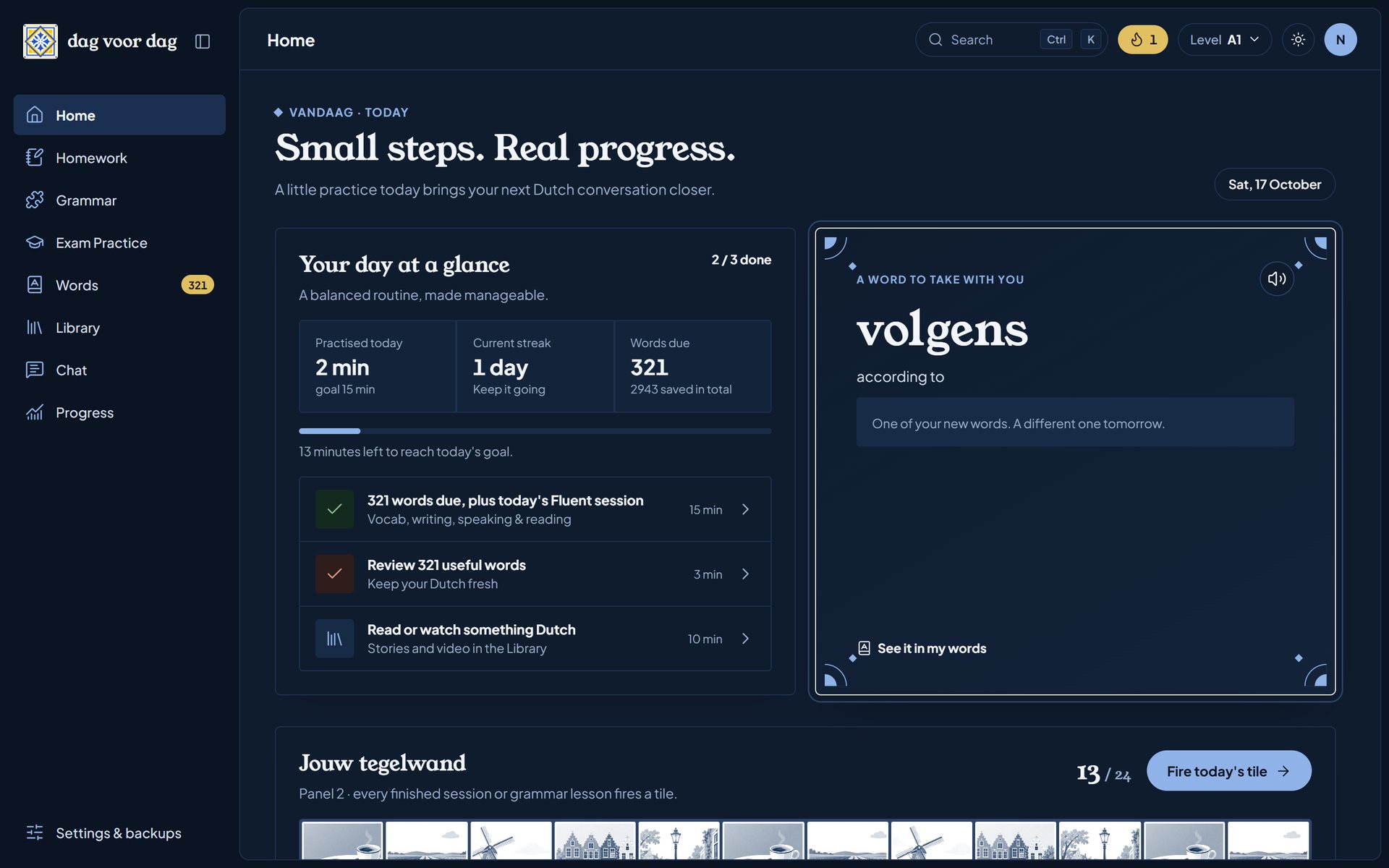Image resolution: width=1389 pixels, height=868 pixels.
Task: Toggle the check for Review 321 useful words
Action: tap(334, 574)
